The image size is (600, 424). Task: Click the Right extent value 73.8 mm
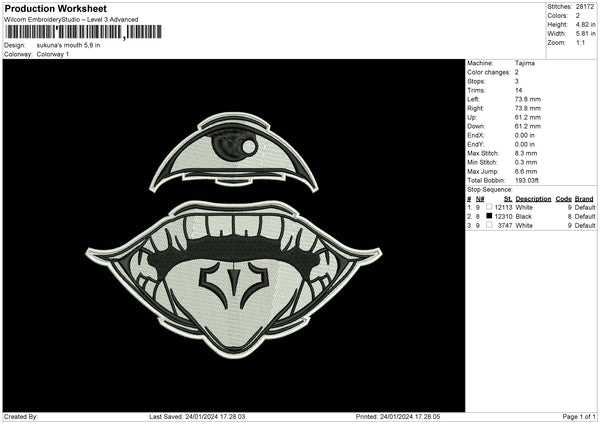click(x=528, y=108)
